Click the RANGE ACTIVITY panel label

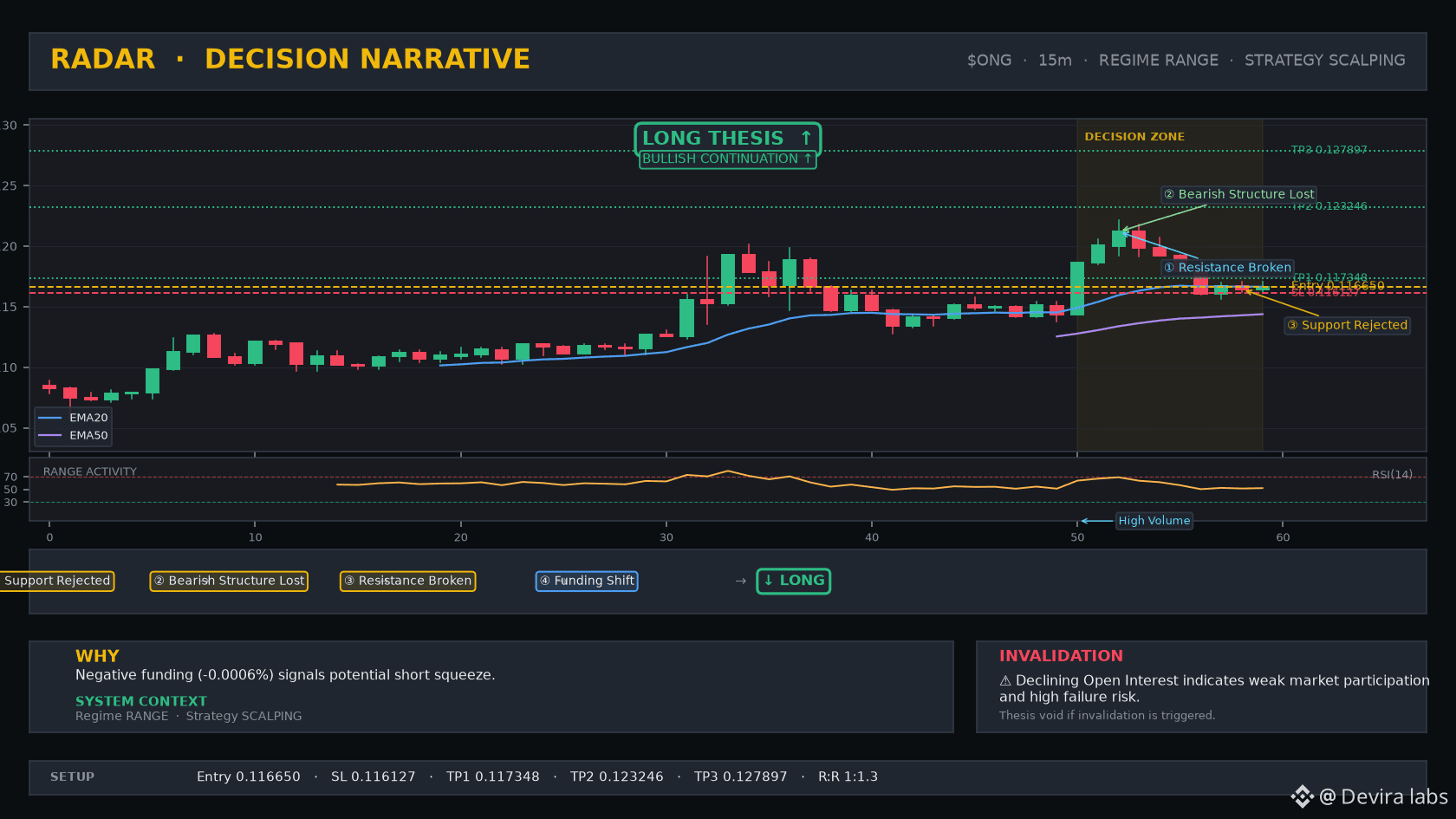(90, 472)
